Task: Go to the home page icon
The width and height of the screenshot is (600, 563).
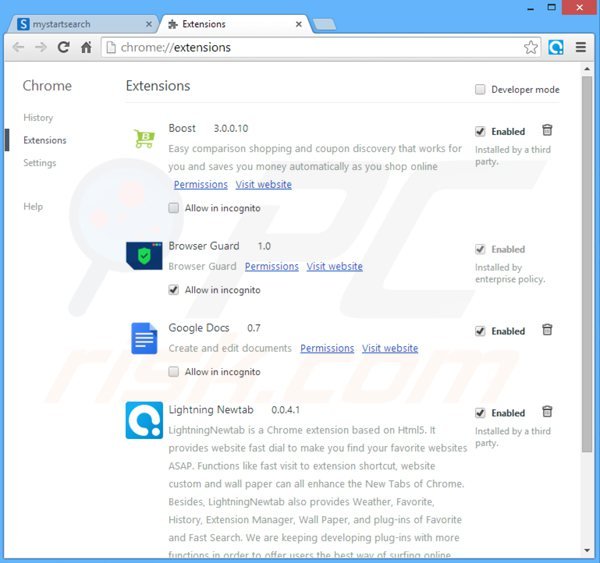Action: (86, 47)
